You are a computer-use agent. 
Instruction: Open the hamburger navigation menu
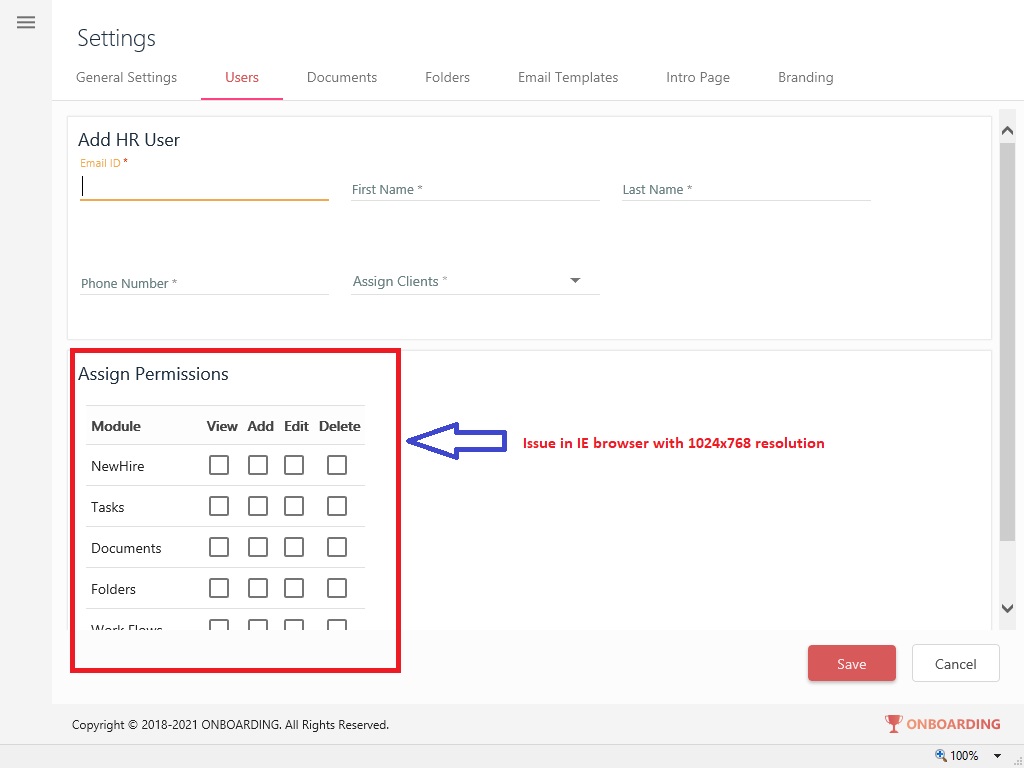[26, 23]
